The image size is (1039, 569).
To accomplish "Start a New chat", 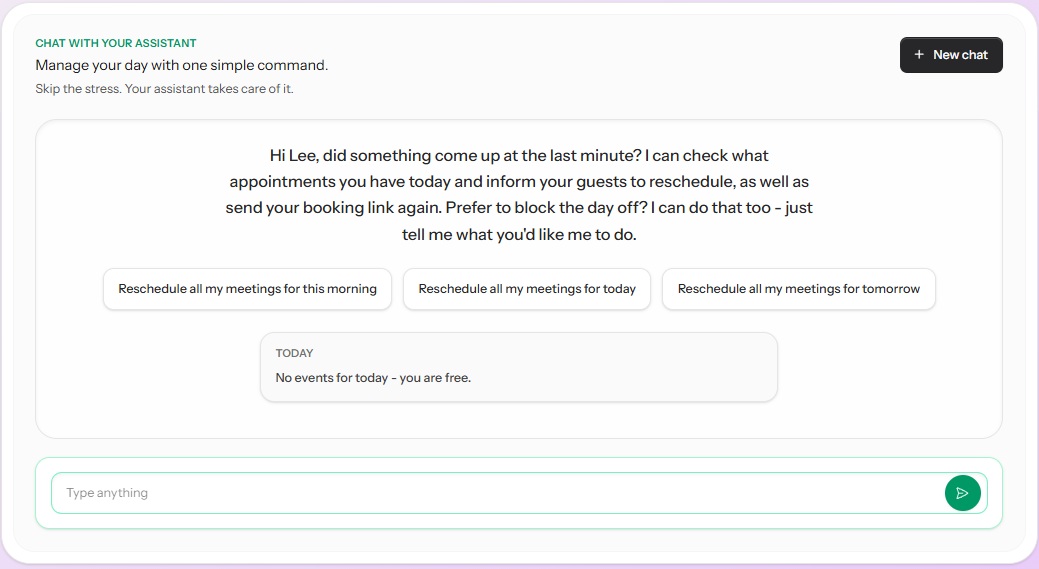I will [x=951, y=55].
